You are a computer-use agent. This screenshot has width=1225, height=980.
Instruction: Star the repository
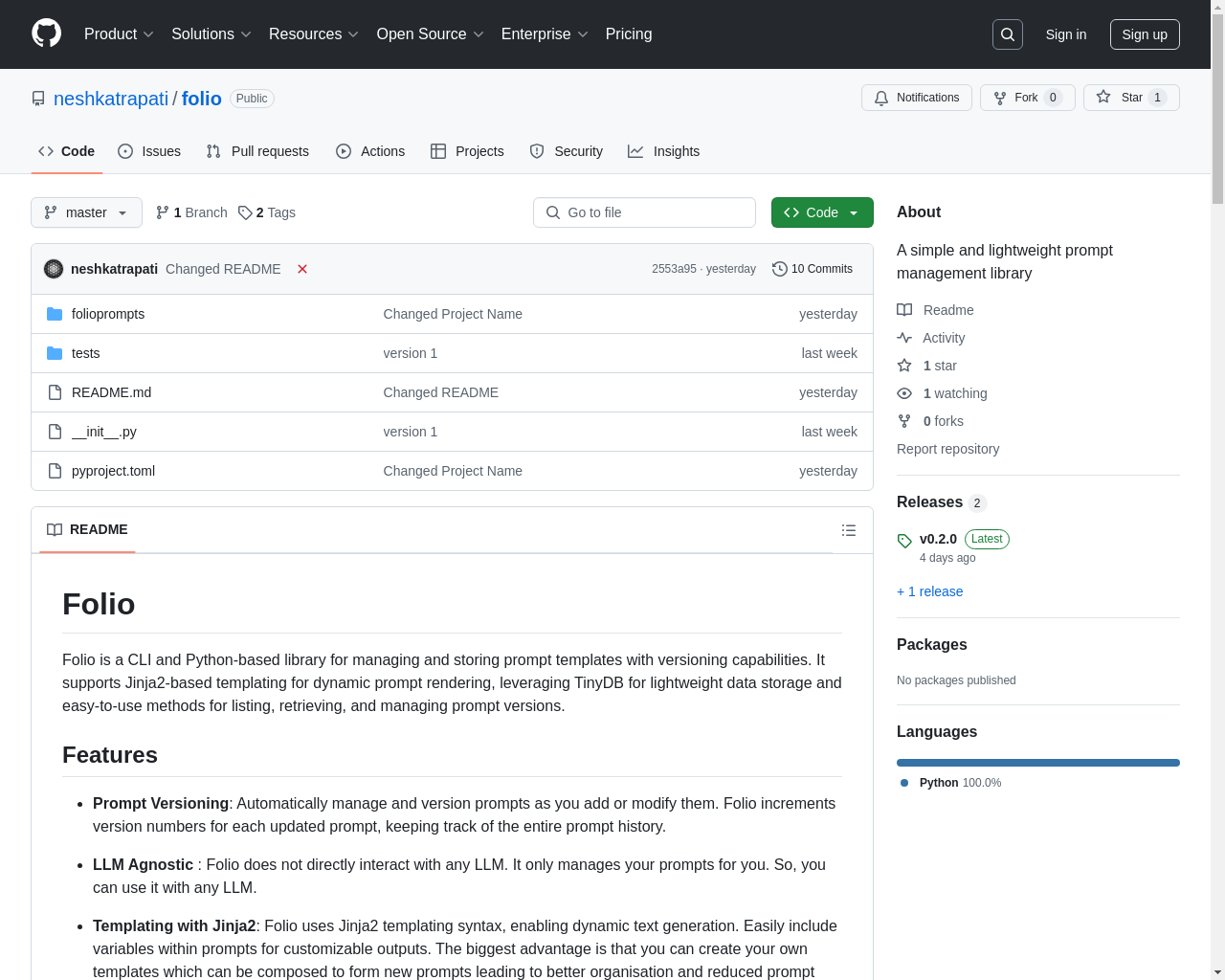click(1131, 98)
